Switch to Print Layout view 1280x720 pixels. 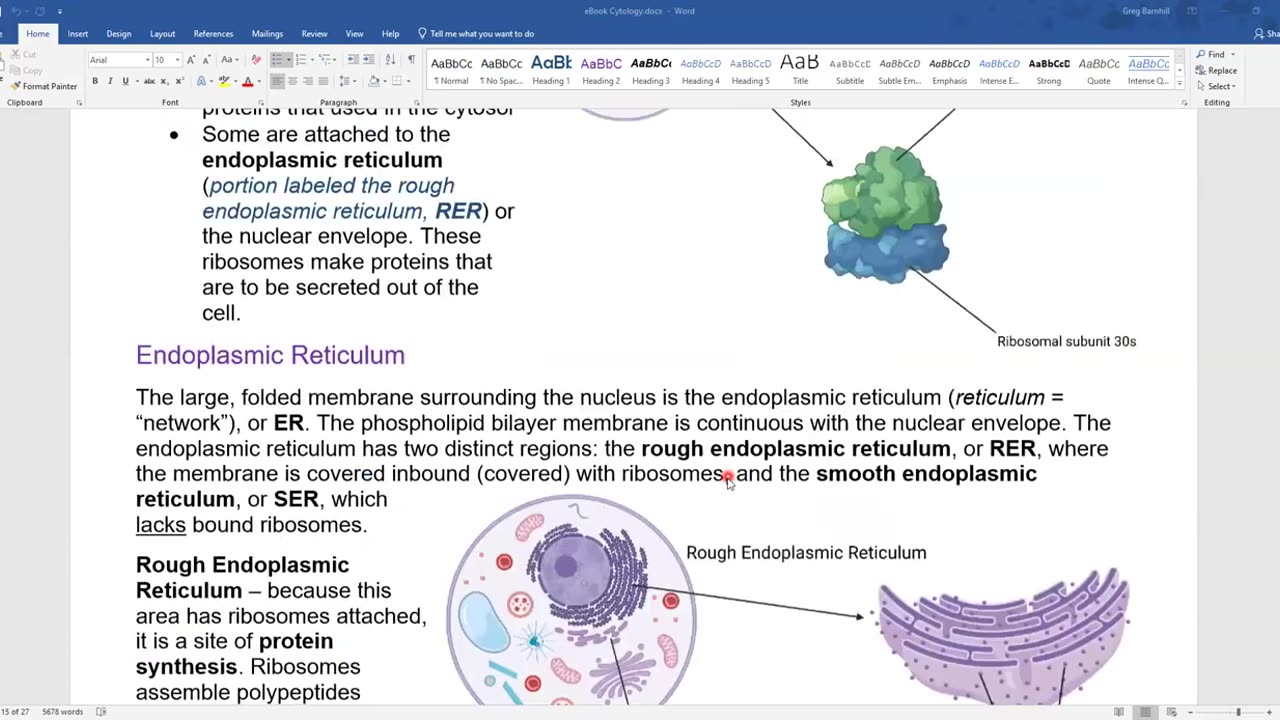click(x=1145, y=712)
